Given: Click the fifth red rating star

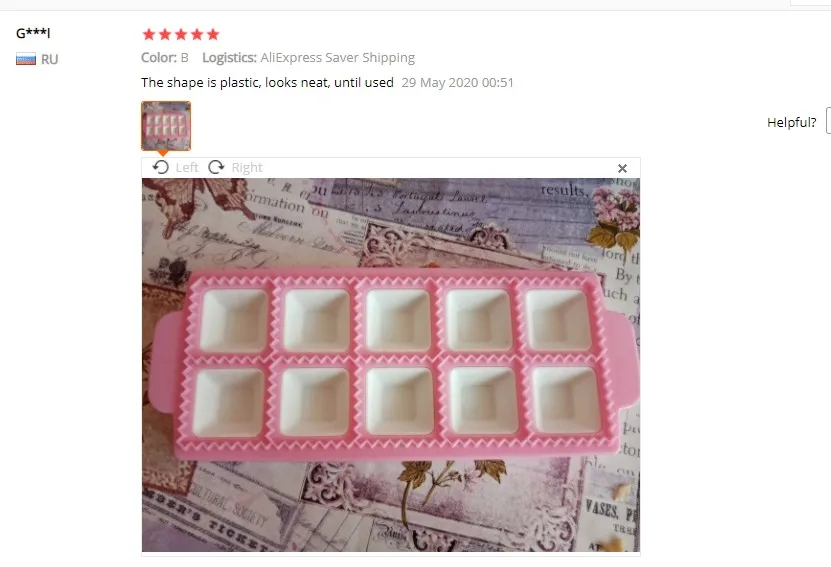Looking at the screenshot, I should point(213,34).
